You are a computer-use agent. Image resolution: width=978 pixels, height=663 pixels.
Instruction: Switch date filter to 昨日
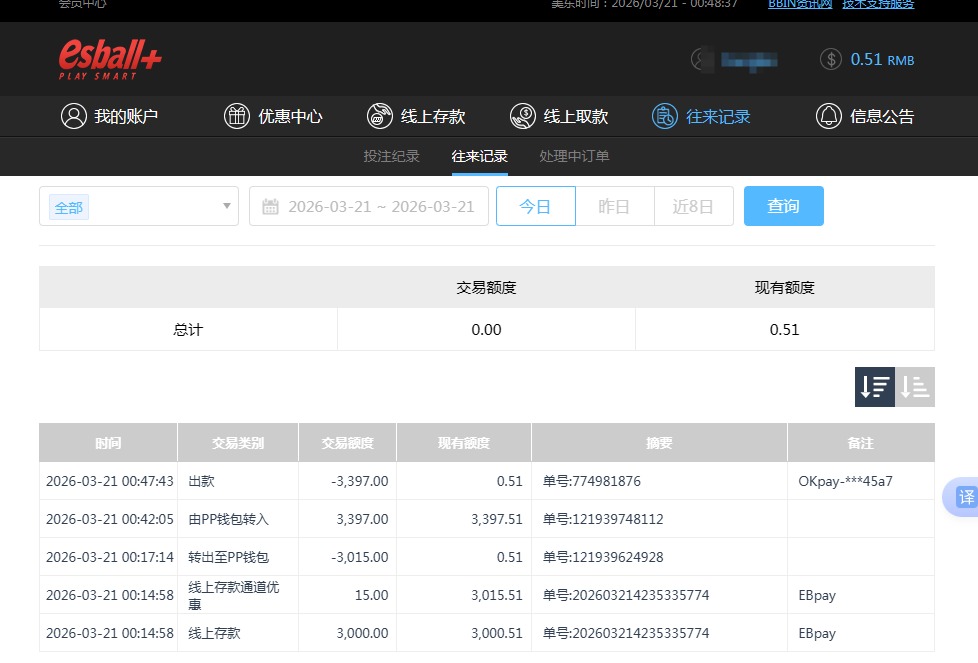click(614, 206)
